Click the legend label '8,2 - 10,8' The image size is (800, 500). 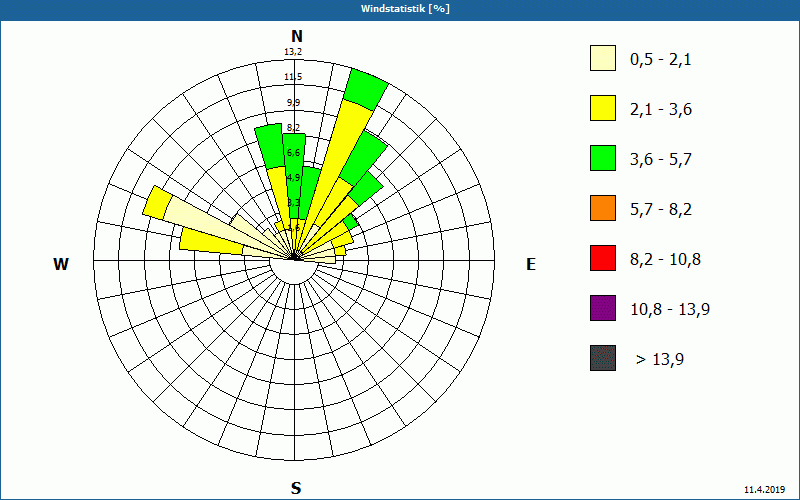pyautogui.click(x=665, y=260)
